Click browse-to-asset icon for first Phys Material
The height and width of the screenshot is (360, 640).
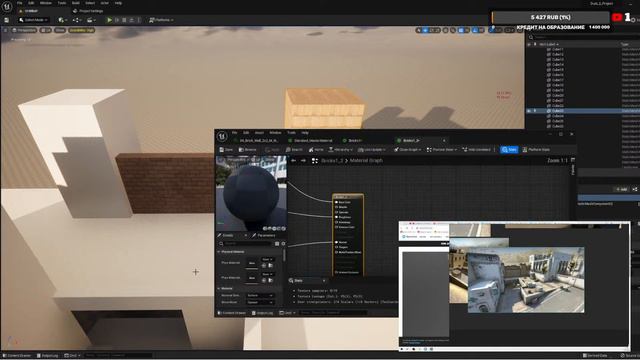[x=270, y=265]
